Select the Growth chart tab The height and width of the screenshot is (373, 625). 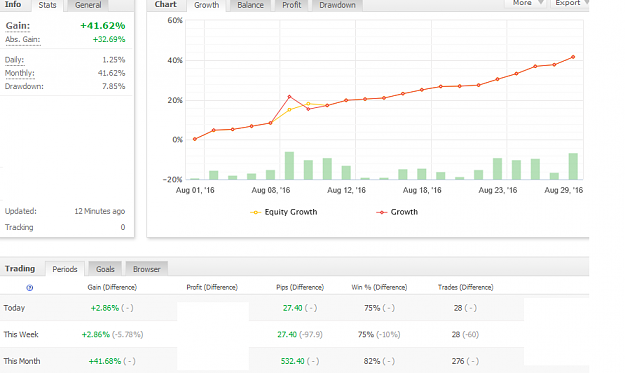coord(206,5)
